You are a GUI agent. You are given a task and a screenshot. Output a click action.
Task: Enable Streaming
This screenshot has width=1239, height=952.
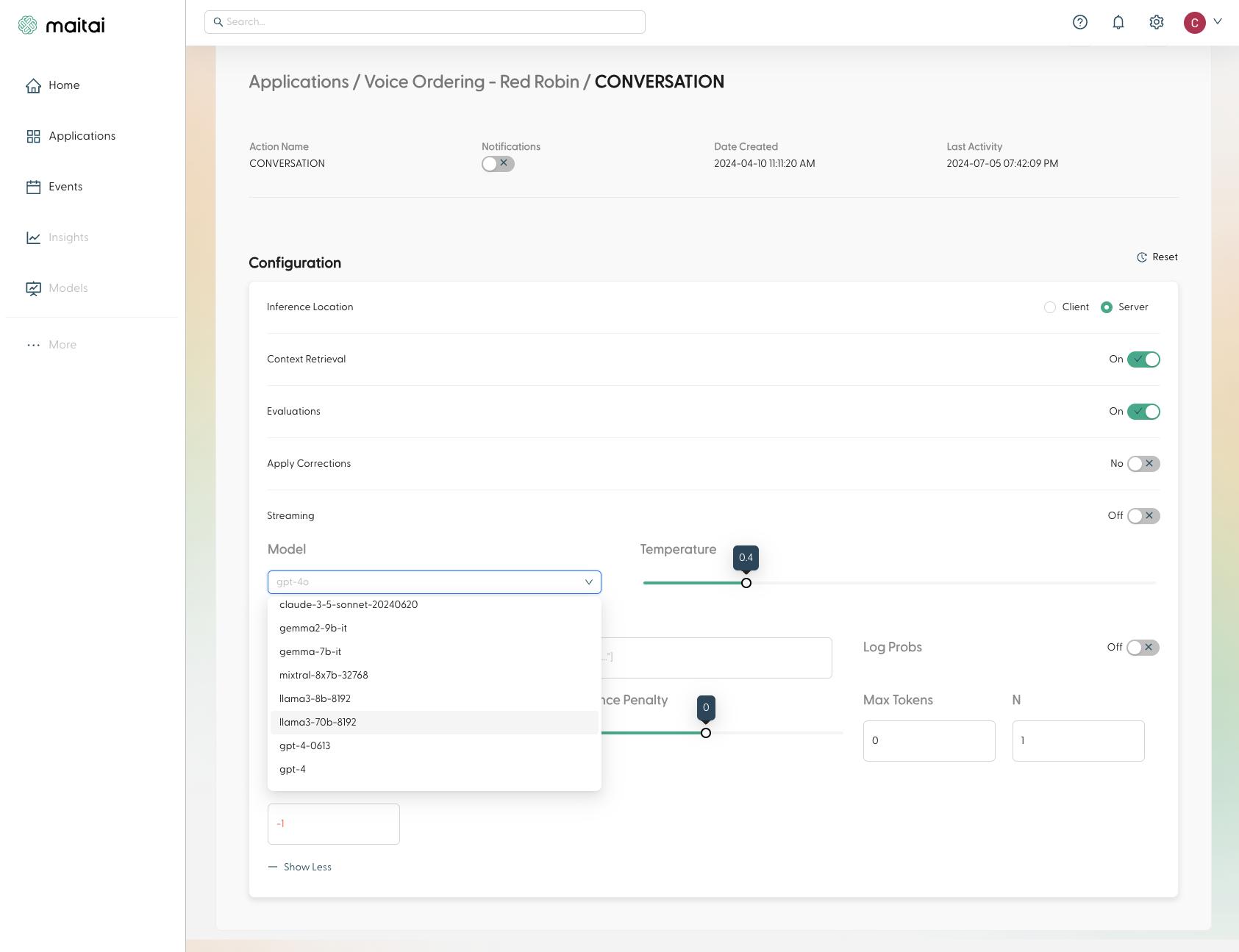[x=1144, y=515]
